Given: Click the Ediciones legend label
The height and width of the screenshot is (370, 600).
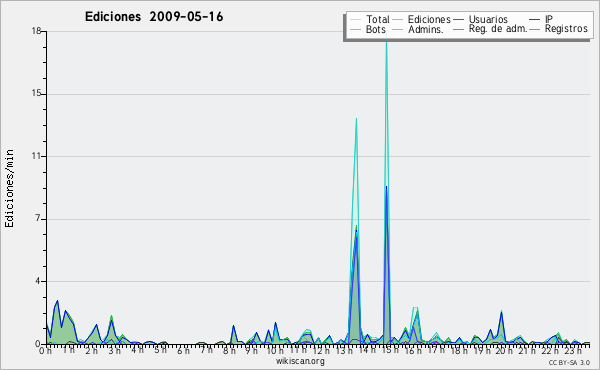Looking at the screenshot, I should (429, 19).
